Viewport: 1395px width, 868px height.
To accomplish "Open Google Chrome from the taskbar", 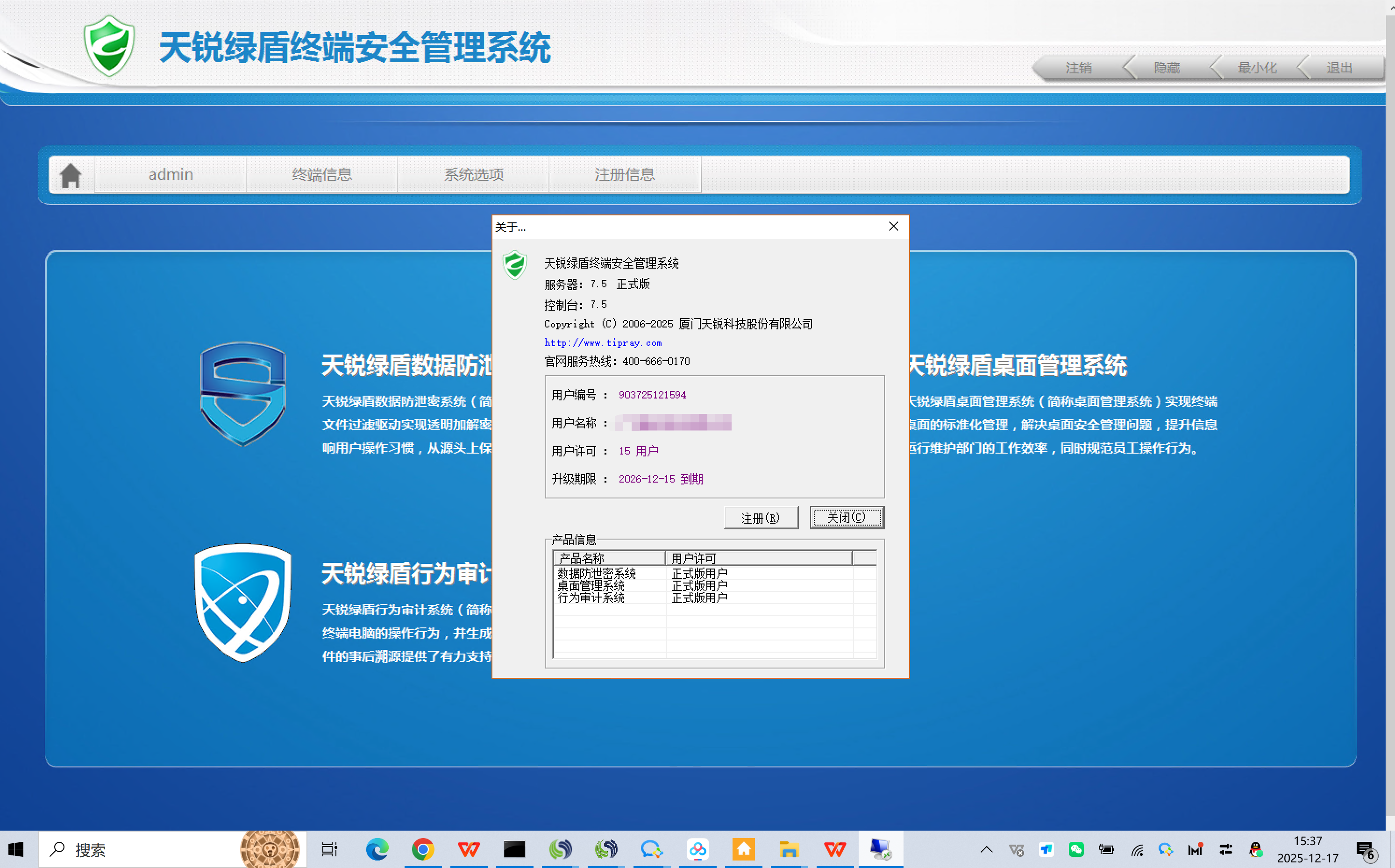I will pyautogui.click(x=422, y=848).
